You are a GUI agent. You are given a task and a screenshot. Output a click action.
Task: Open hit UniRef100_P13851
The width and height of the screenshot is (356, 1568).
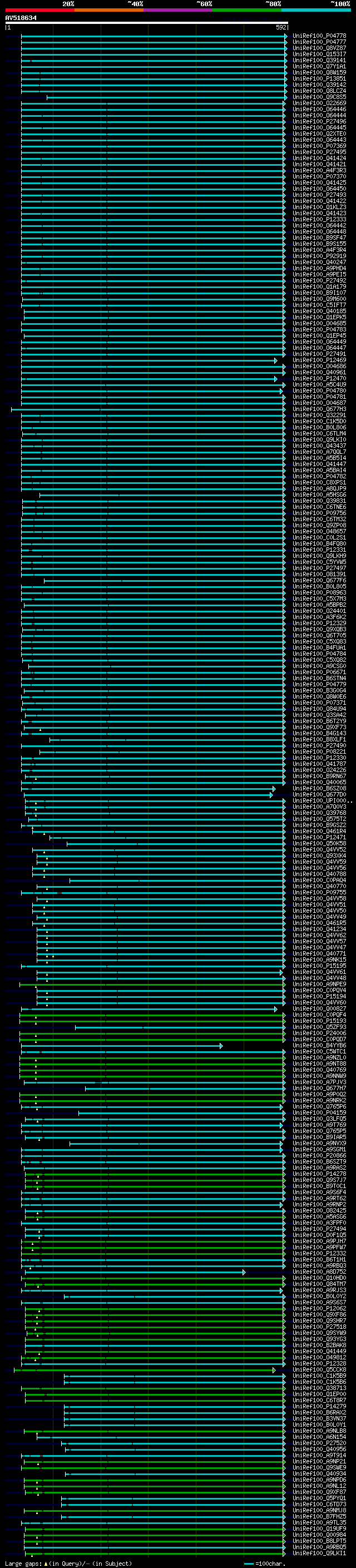click(x=319, y=79)
